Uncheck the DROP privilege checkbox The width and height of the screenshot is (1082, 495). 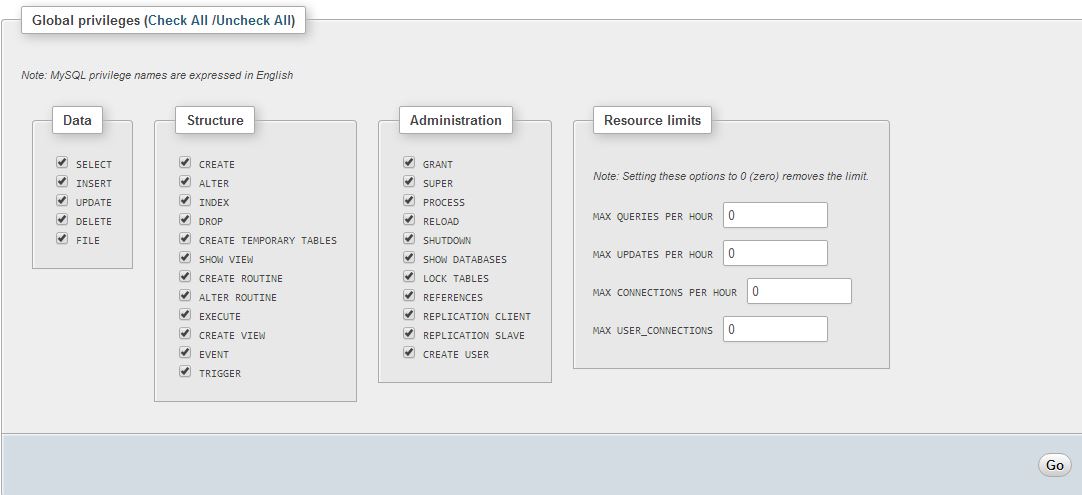point(185,220)
